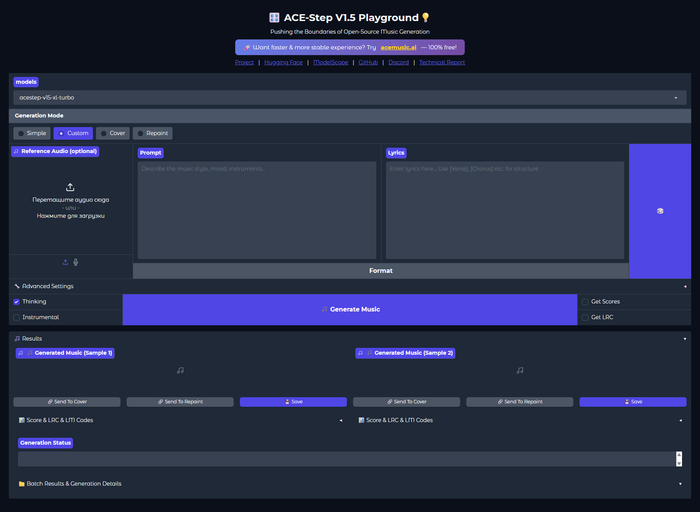Image resolution: width=700 pixels, height=512 pixels.
Task: Disable the Thinking checkbox
Action: tap(17, 302)
